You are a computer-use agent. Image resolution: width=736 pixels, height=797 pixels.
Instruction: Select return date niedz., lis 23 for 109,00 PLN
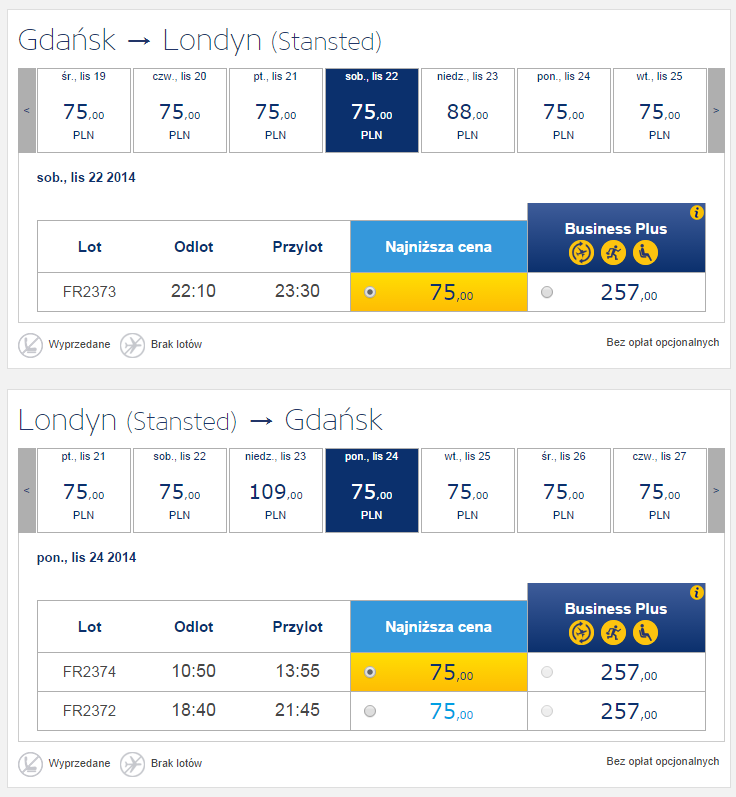275,491
